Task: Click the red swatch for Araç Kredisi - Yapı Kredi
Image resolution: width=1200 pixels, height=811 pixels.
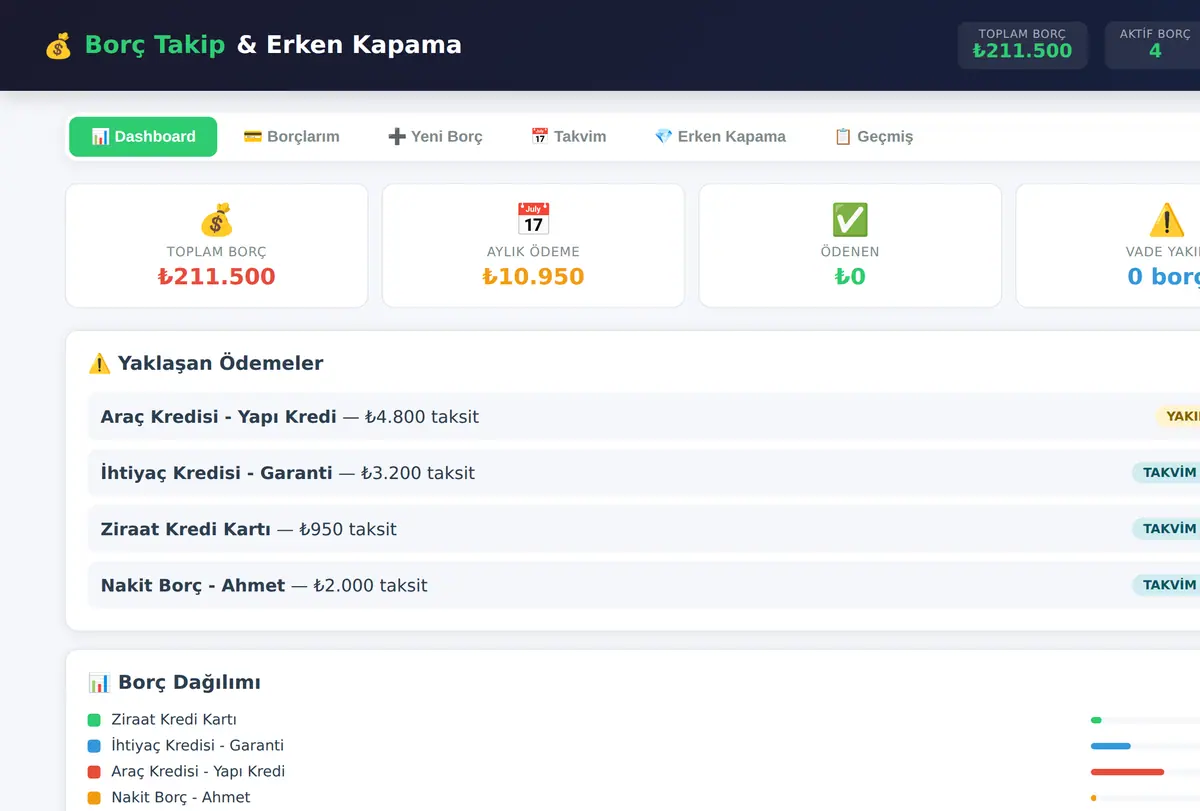Action: point(94,772)
